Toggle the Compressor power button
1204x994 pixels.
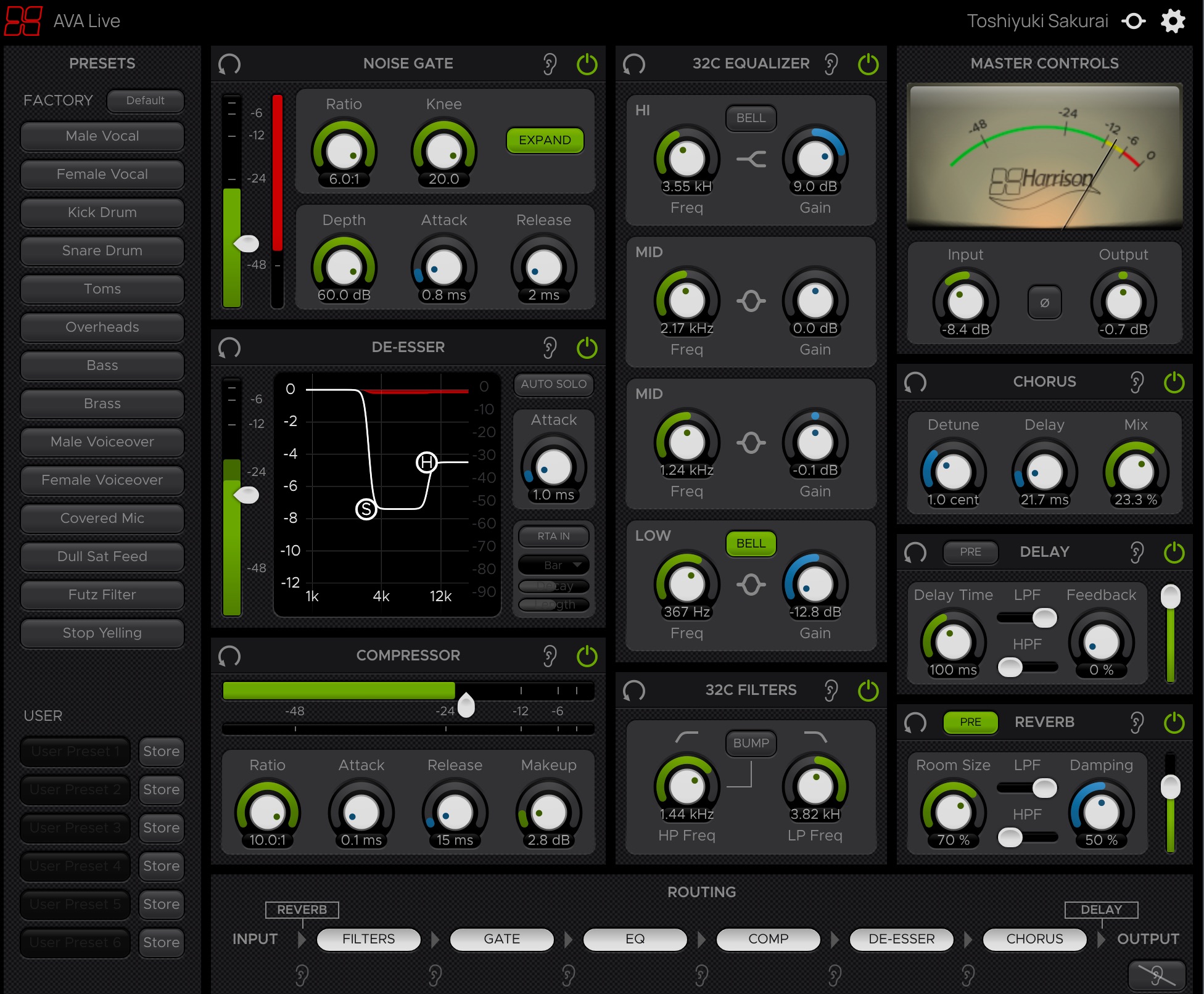point(587,656)
